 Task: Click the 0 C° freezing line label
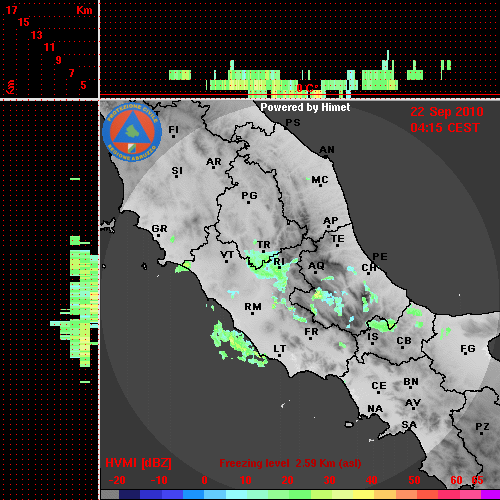(x=307, y=88)
